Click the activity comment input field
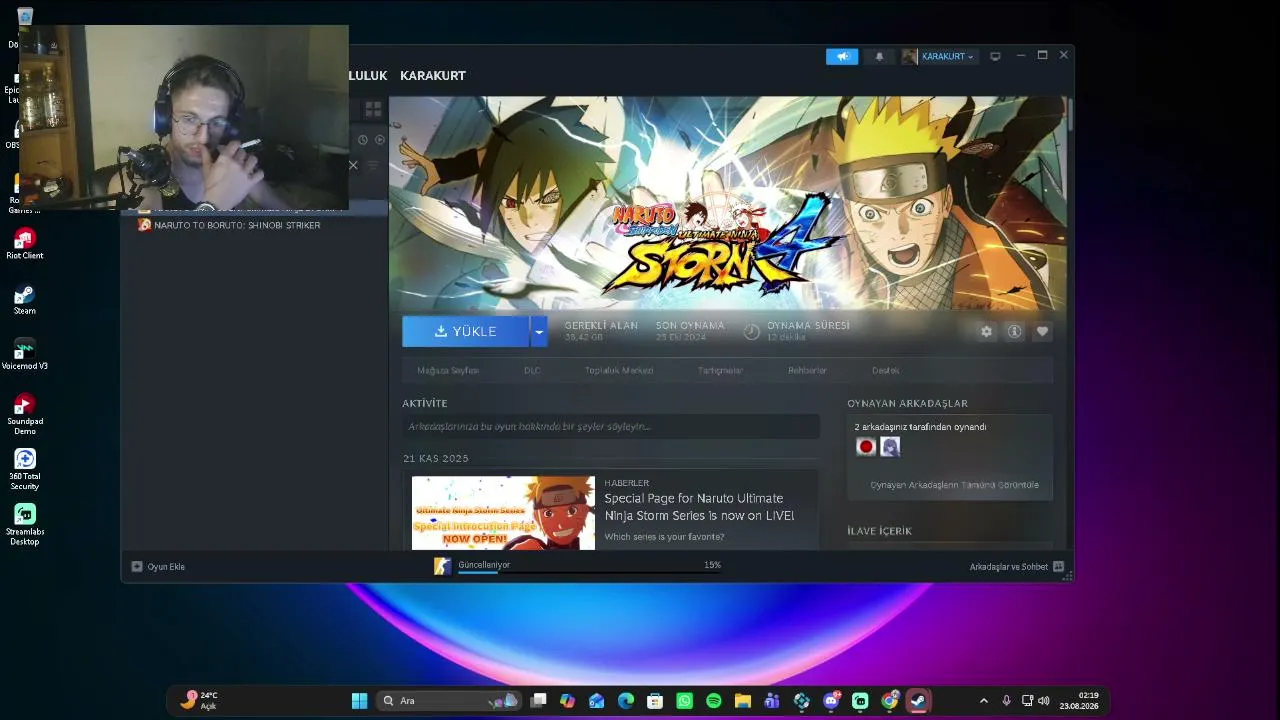This screenshot has height=720, width=1280. pos(611,427)
